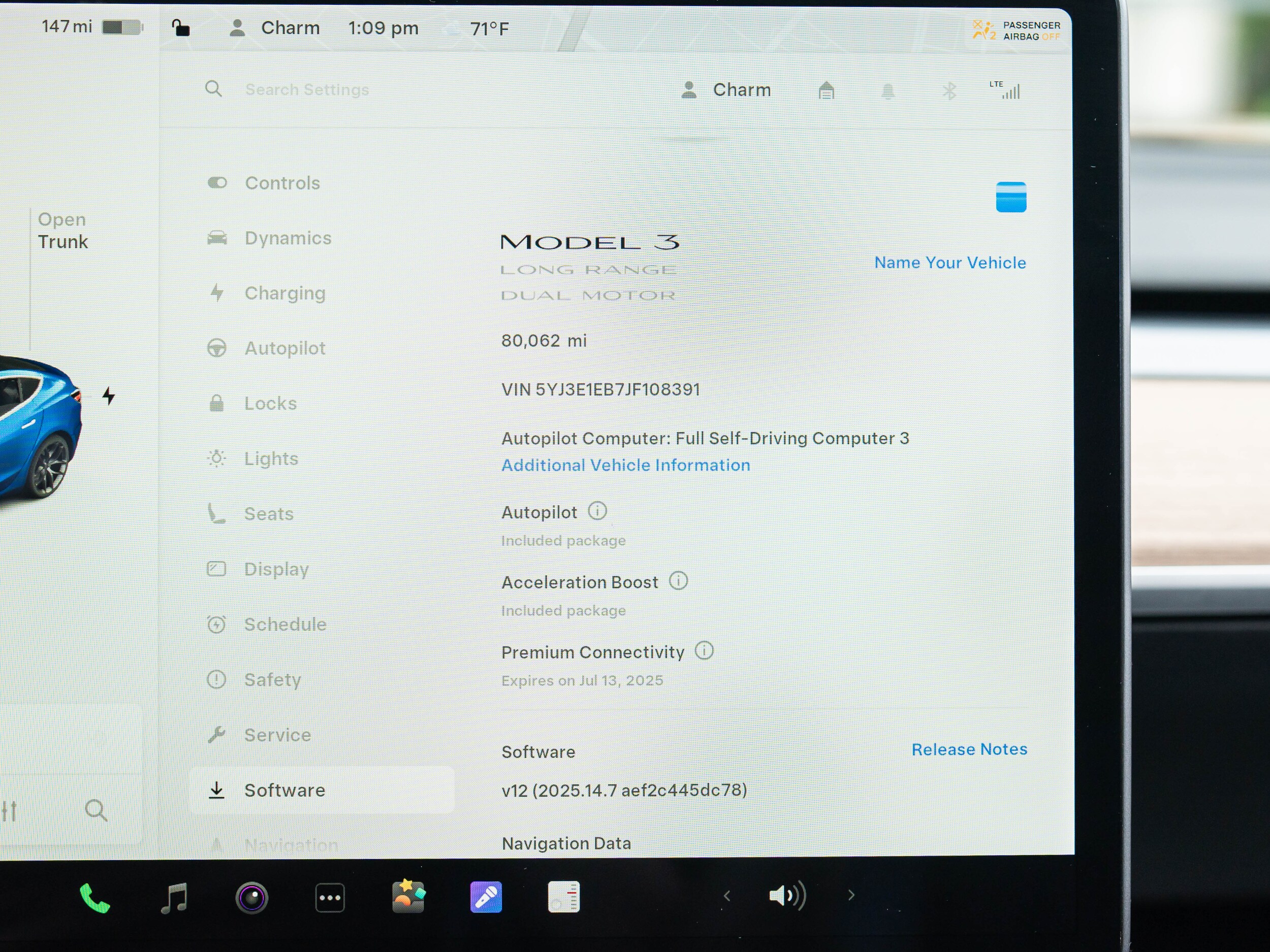This screenshot has width=1270, height=952.
Task: Open the music note media app
Action: [174, 898]
